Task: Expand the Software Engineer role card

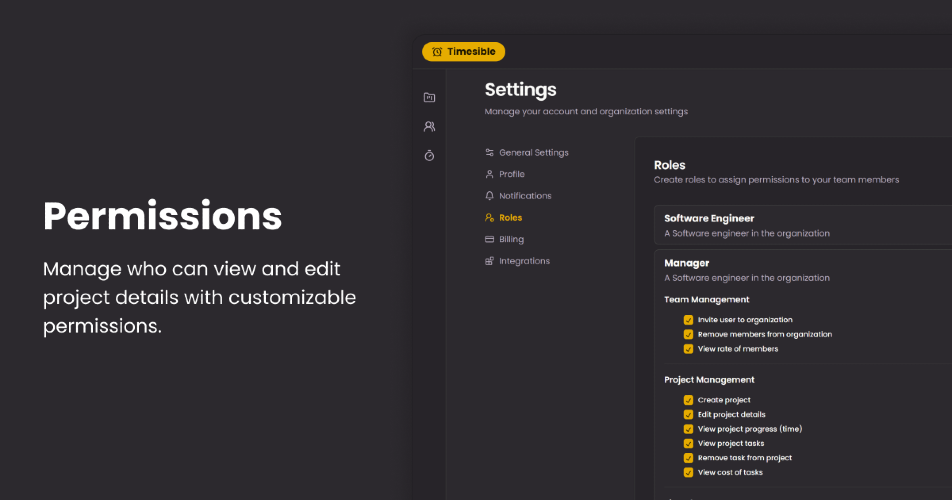Action: 803,225
